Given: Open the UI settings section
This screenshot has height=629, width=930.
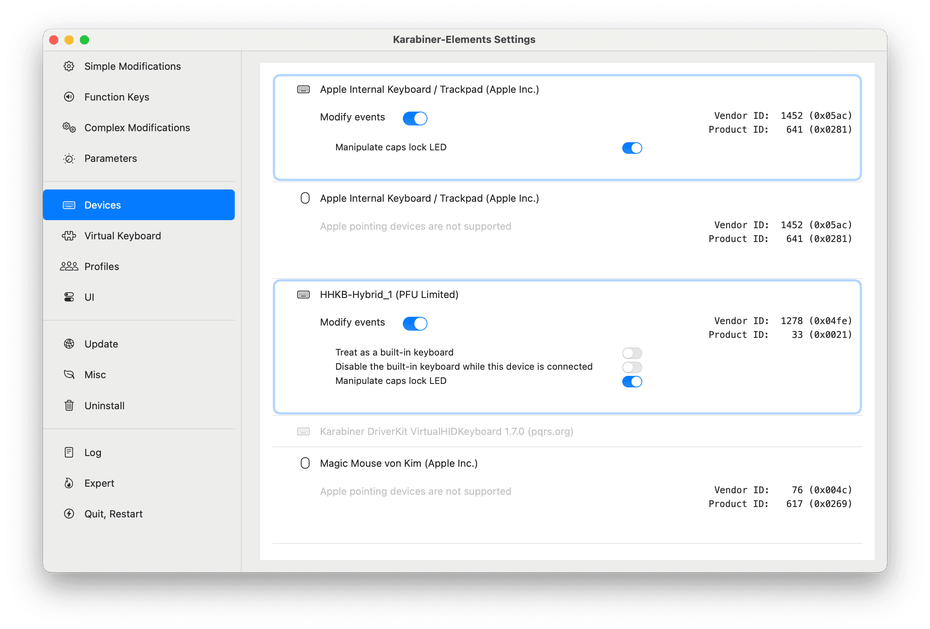Looking at the screenshot, I should 90,298.
